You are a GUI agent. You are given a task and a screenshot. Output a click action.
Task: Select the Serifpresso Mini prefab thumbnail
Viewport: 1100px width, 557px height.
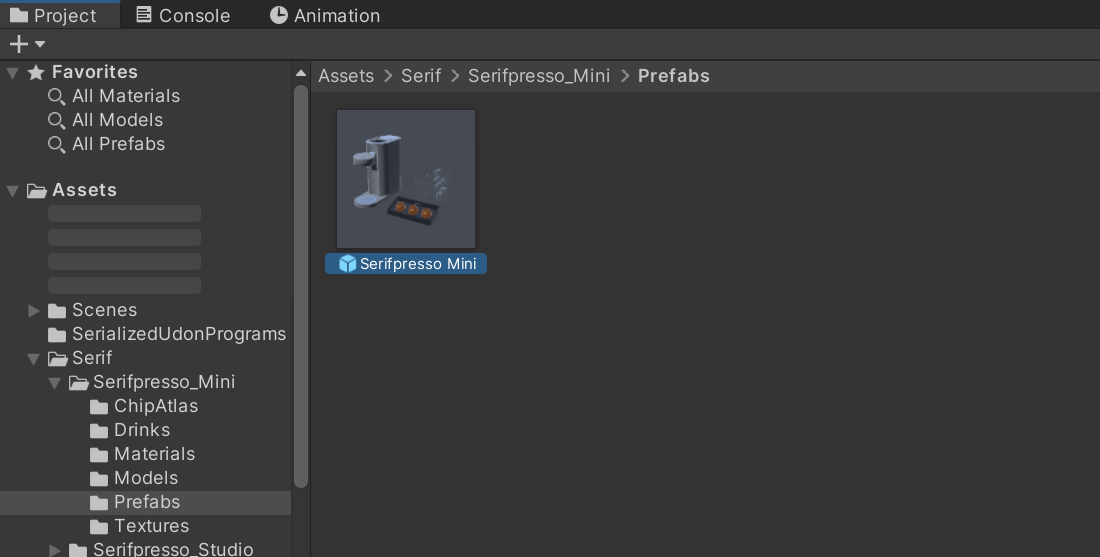405,179
